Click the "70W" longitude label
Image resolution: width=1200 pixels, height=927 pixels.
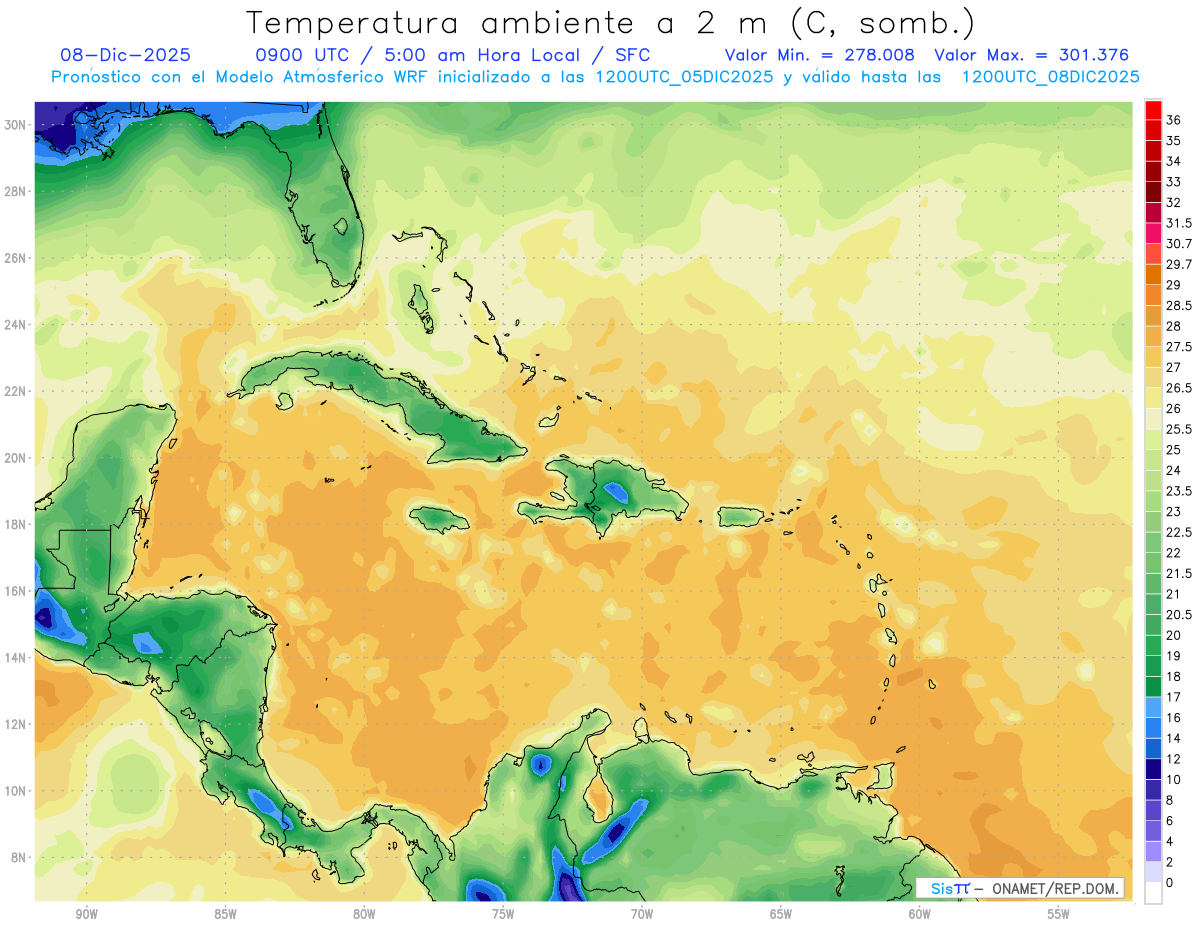click(x=642, y=914)
